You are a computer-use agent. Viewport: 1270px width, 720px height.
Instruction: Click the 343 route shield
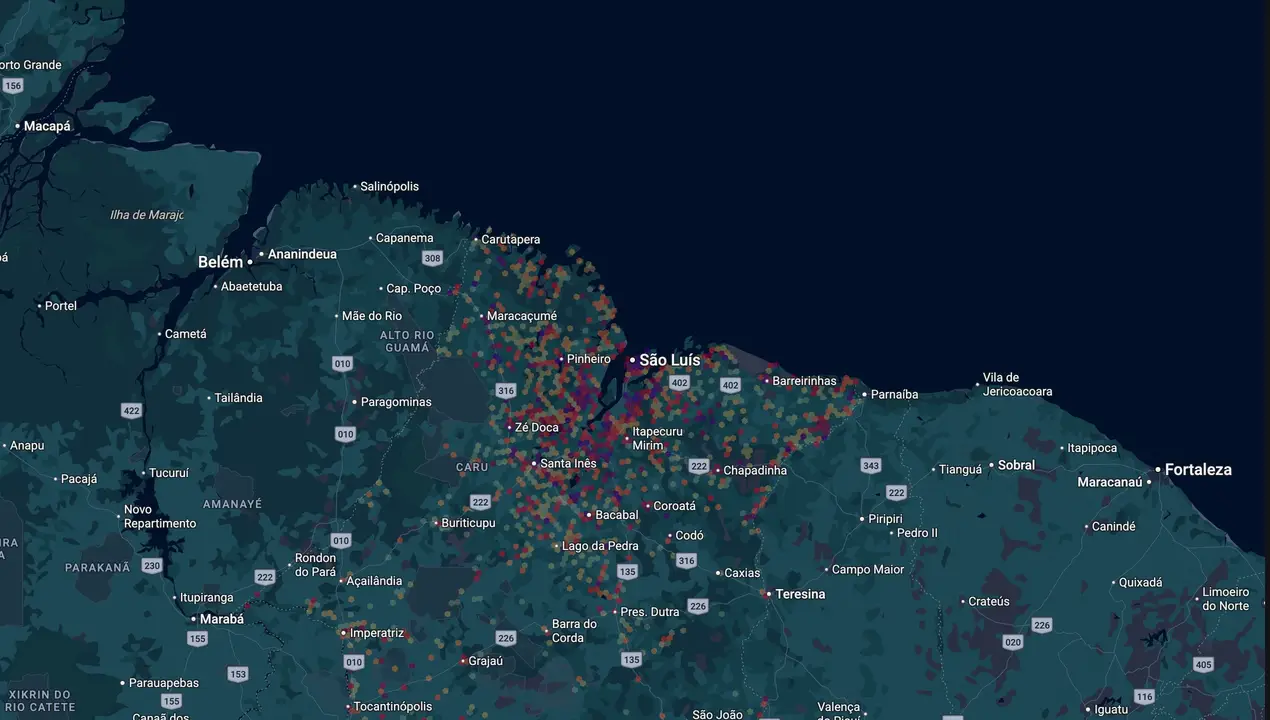pyautogui.click(x=871, y=466)
